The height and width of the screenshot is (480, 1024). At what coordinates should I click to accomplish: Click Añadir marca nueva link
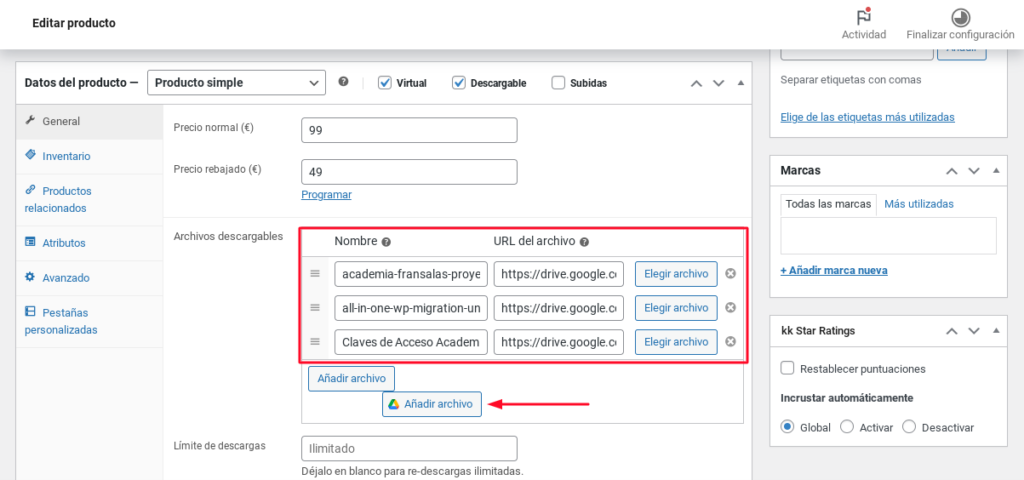pyautogui.click(x=834, y=270)
